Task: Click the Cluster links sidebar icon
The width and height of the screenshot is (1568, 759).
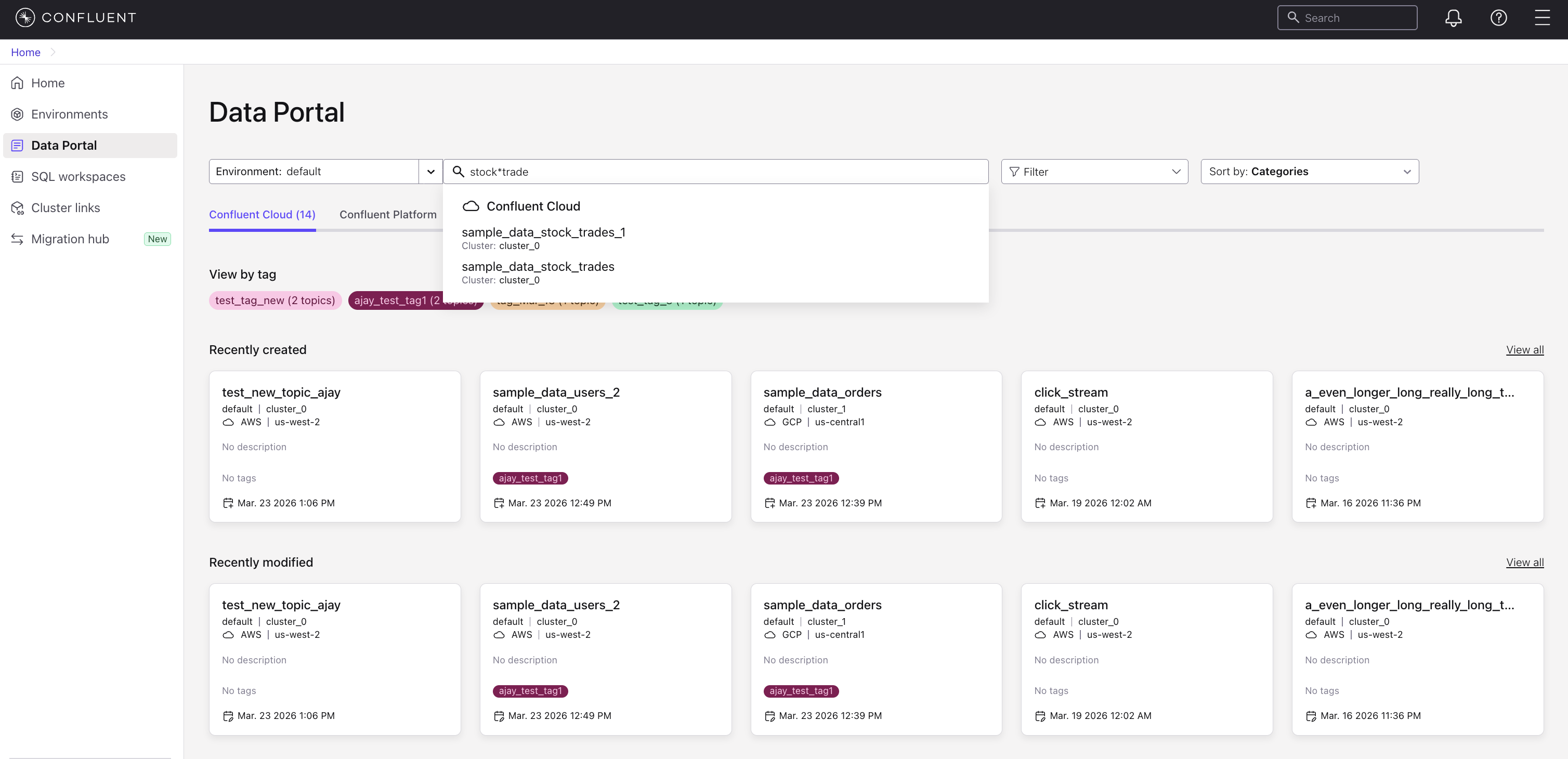Action: pyautogui.click(x=17, y=207)
